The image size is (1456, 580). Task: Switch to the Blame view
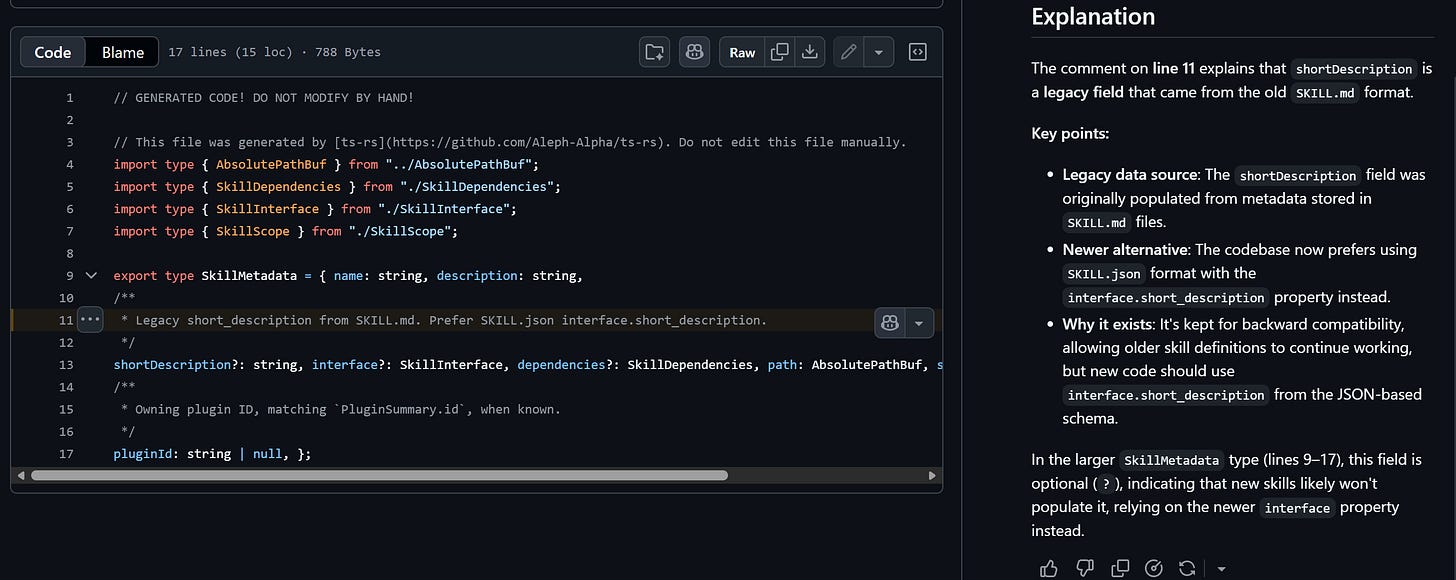coord(123,52)
